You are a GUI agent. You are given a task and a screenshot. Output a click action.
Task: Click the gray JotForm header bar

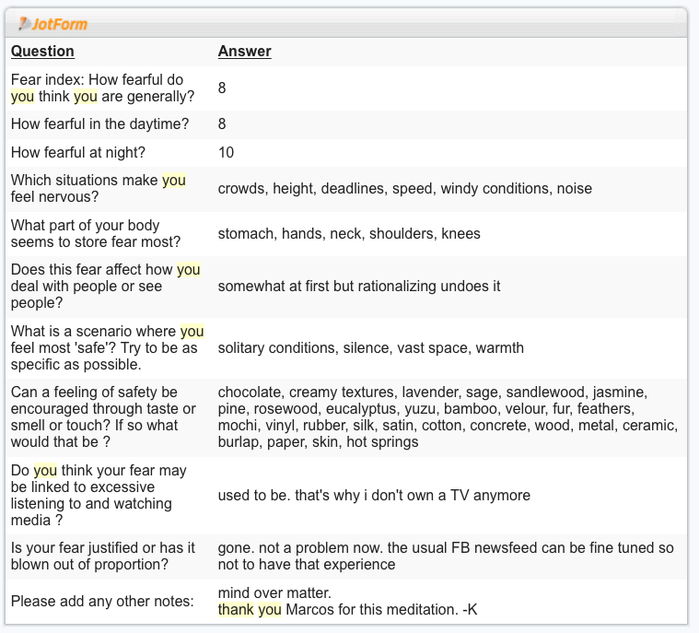pyautogui.click(x=346, y=23)
